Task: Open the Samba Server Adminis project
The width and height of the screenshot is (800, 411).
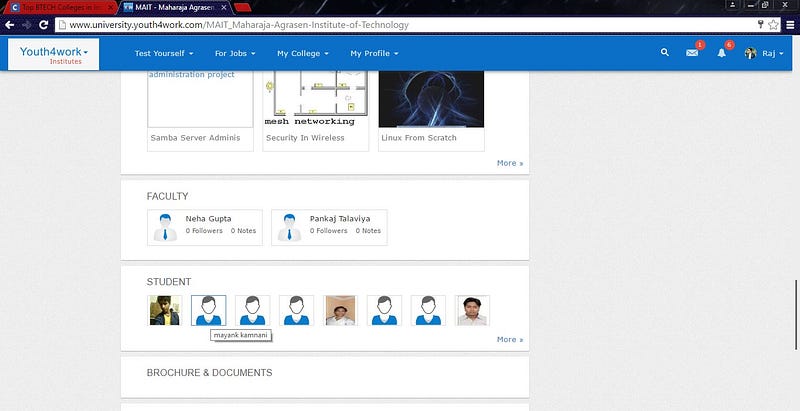Action: 195,138
